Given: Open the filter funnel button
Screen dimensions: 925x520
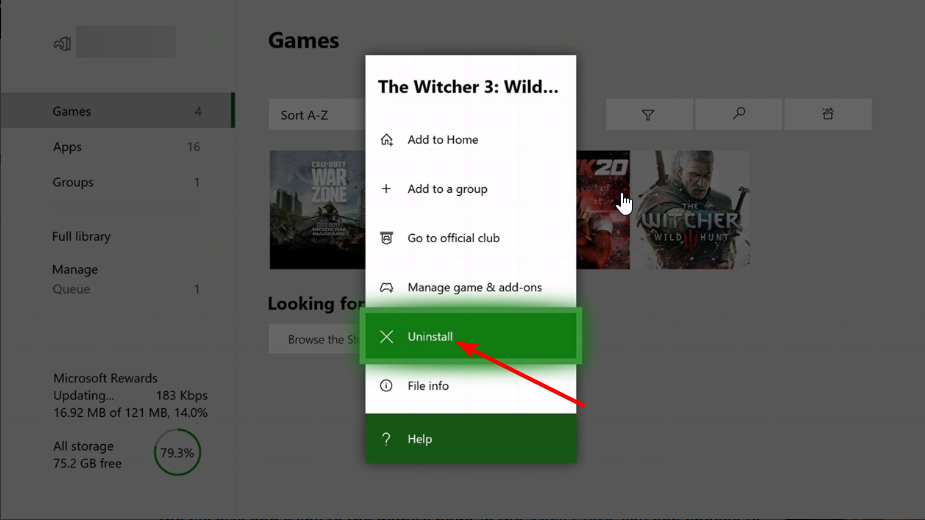Looking at the screenshot, I should 649,114.
